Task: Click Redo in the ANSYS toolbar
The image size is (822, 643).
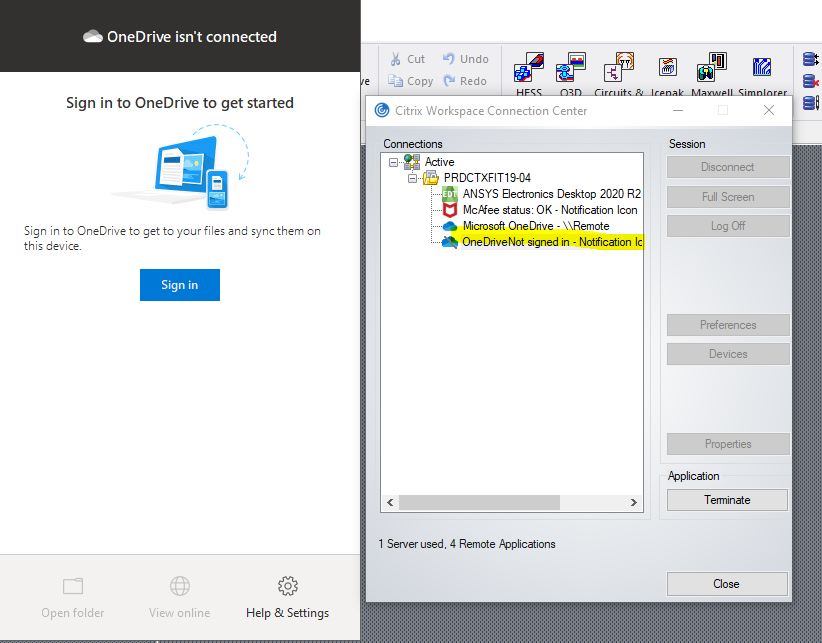Action: [x=465, y=81]
